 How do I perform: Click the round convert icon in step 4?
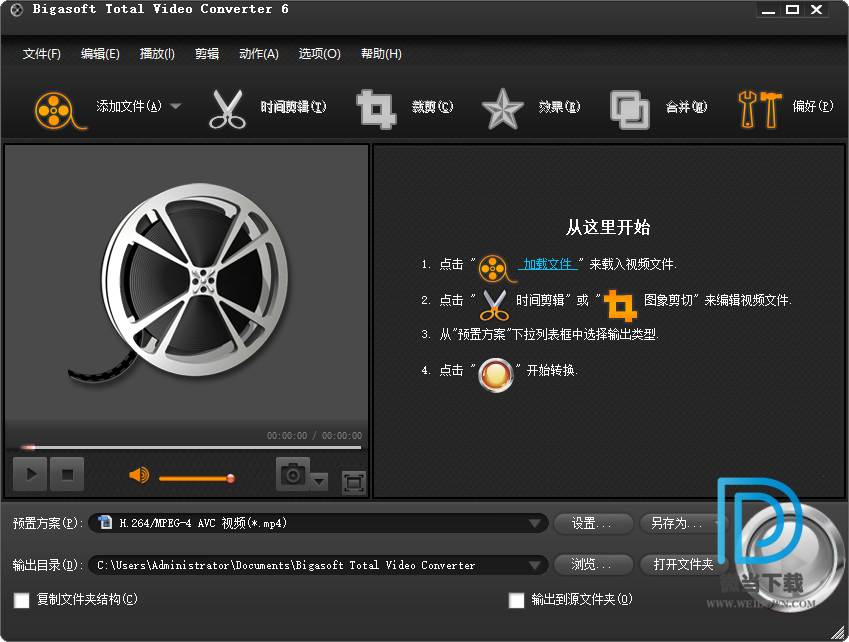point(495,375)
